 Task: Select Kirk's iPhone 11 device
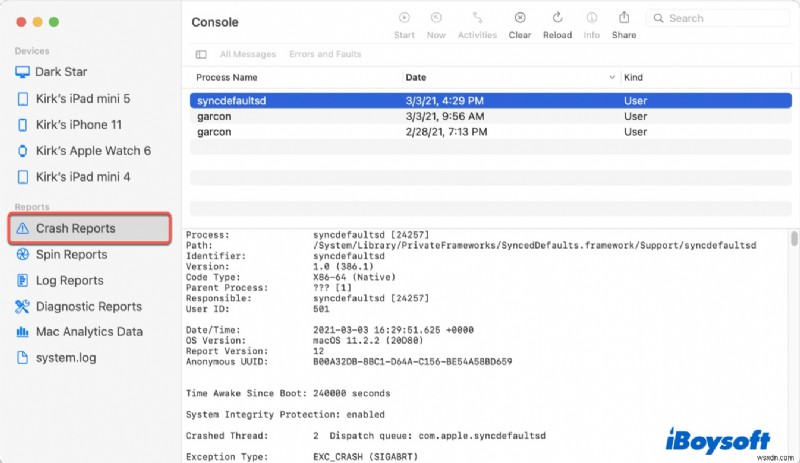69,125
